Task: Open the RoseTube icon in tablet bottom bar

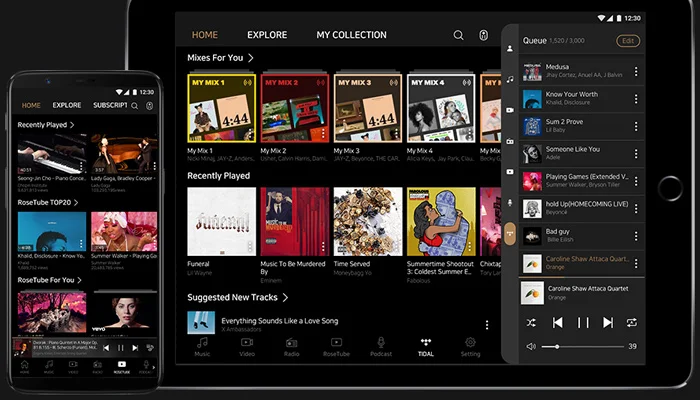Action: pyautogui.click(x=336, y=346)
